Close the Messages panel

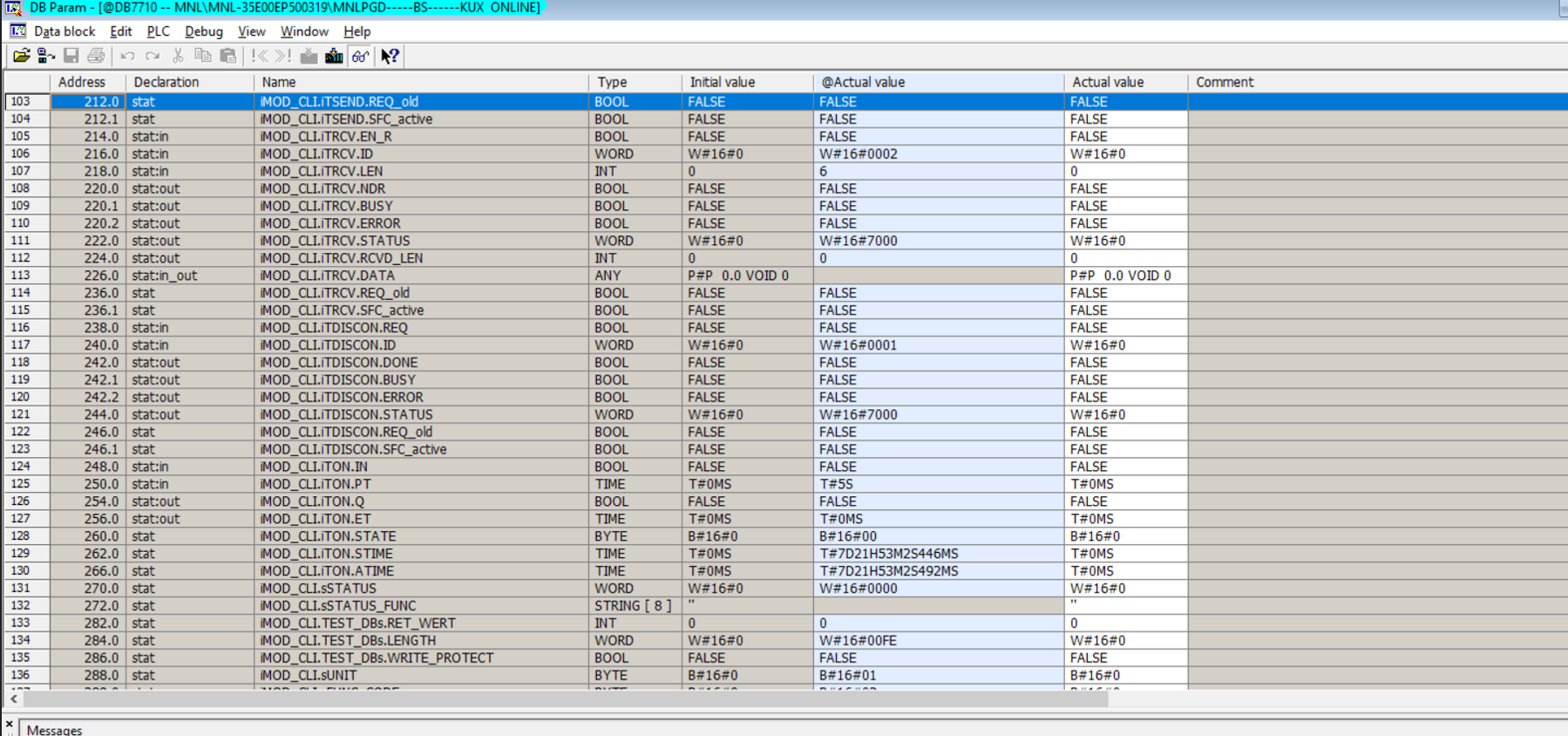point(9,725)
